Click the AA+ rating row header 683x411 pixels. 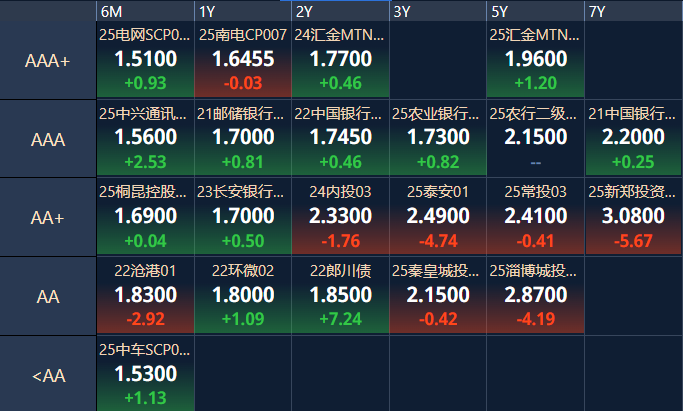48,217
